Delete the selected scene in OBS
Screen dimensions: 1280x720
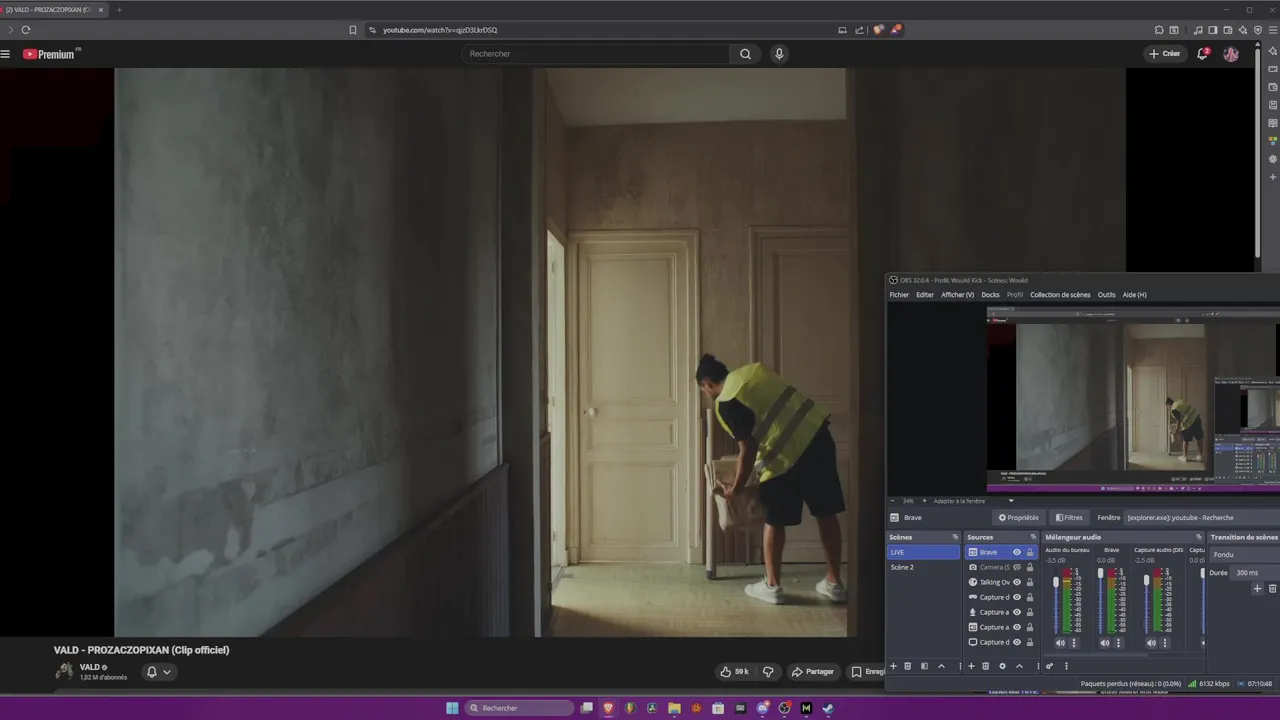908,666
